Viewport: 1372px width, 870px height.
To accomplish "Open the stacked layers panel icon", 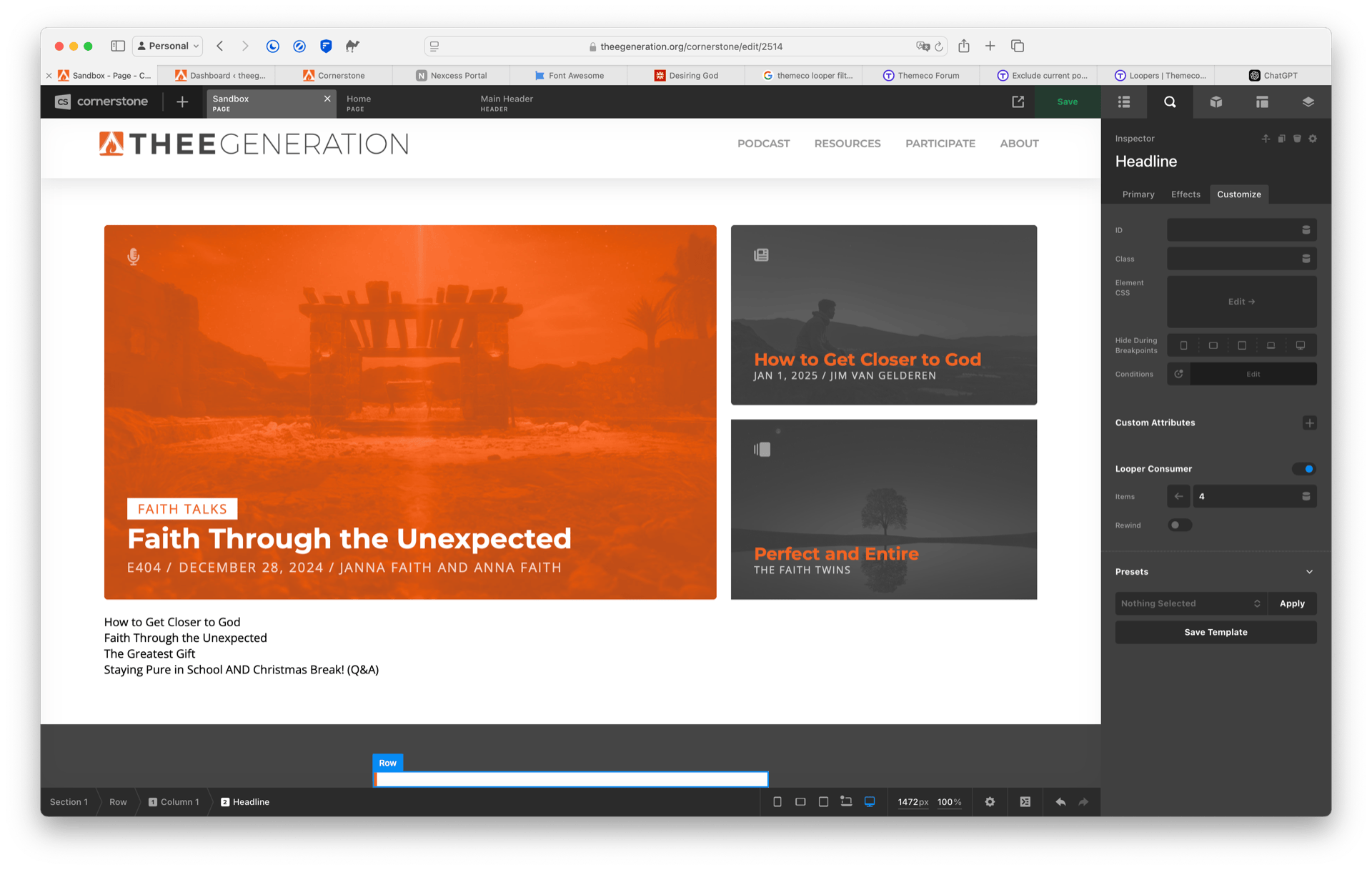I will [x=1308, y=102].
